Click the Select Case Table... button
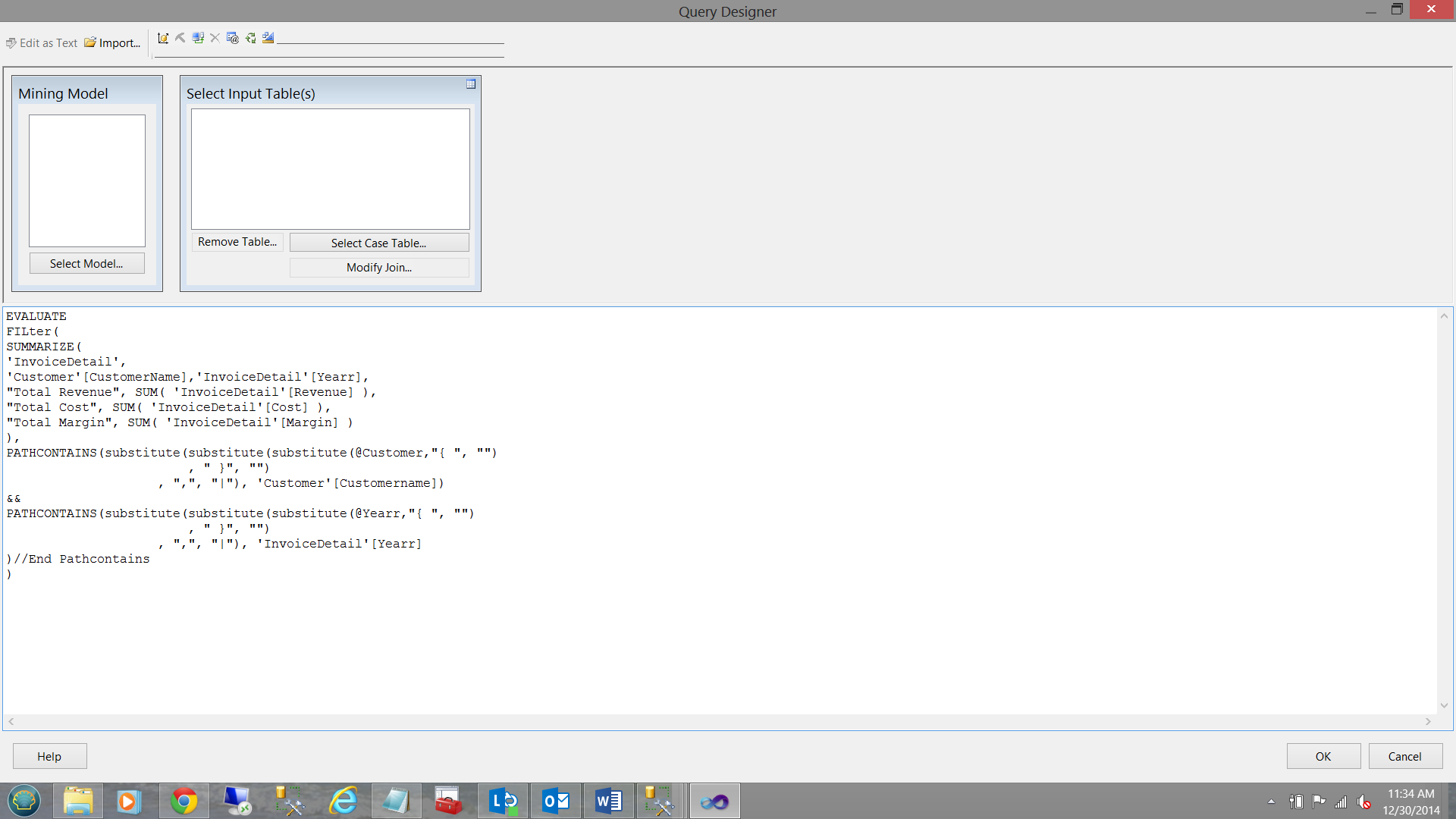The image size is (1456, 819). coord(379,243)
